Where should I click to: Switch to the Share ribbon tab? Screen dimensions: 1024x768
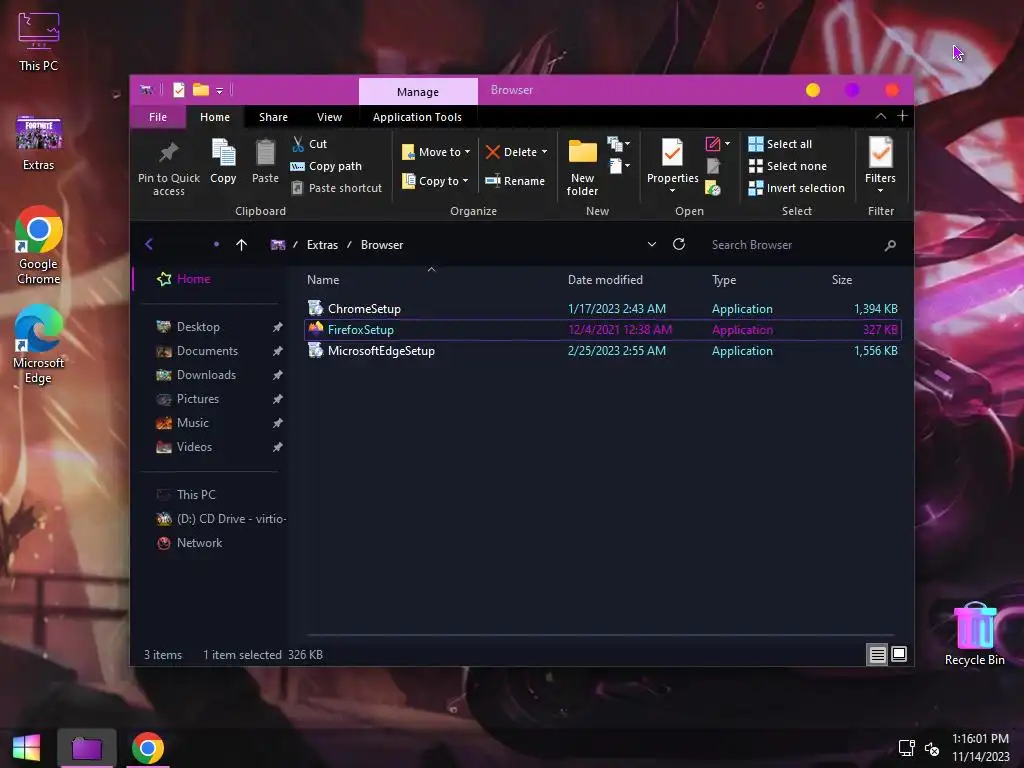[273, 117]
